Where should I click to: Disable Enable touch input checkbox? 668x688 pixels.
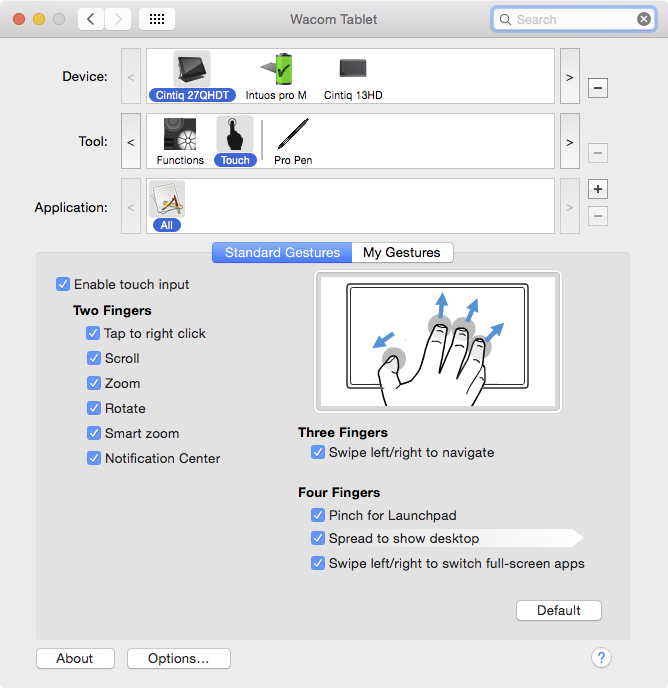(63, 284)
